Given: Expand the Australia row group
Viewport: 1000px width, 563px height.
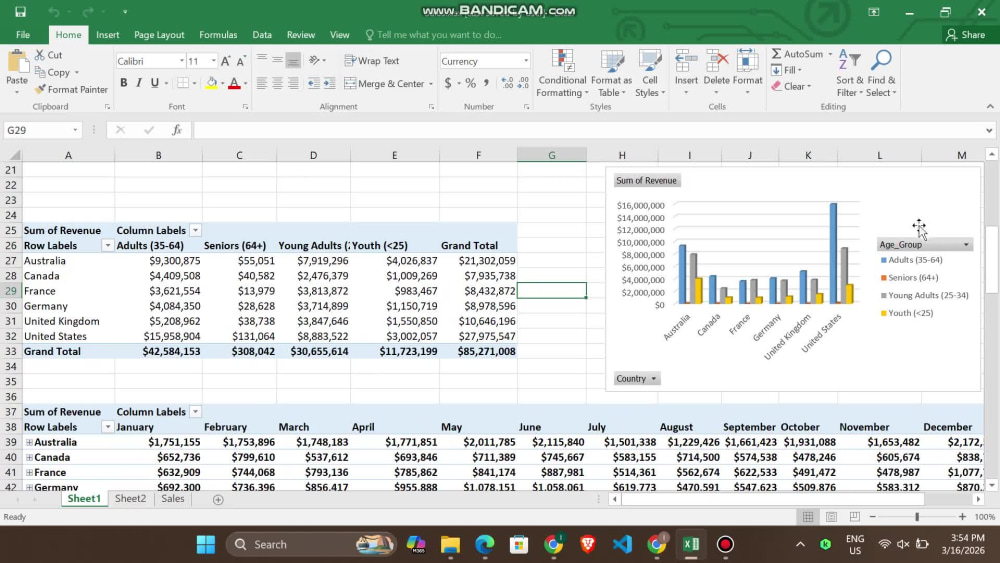Looking at the screenshot, I should click(29, 442).
